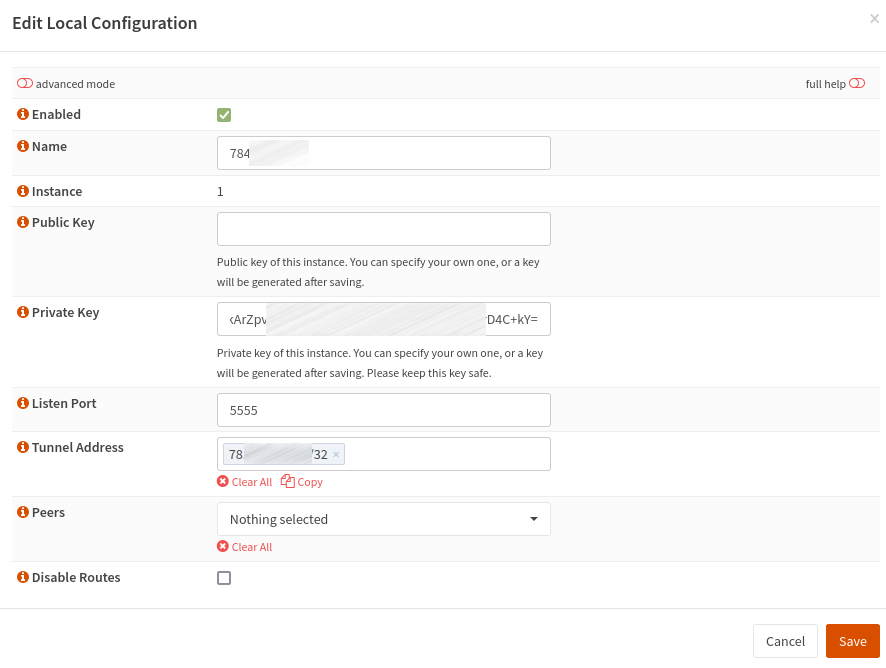Click Clear All under Tunnel Address
Viewport: 886px width, 668px height.
click(x=245, y=482)
